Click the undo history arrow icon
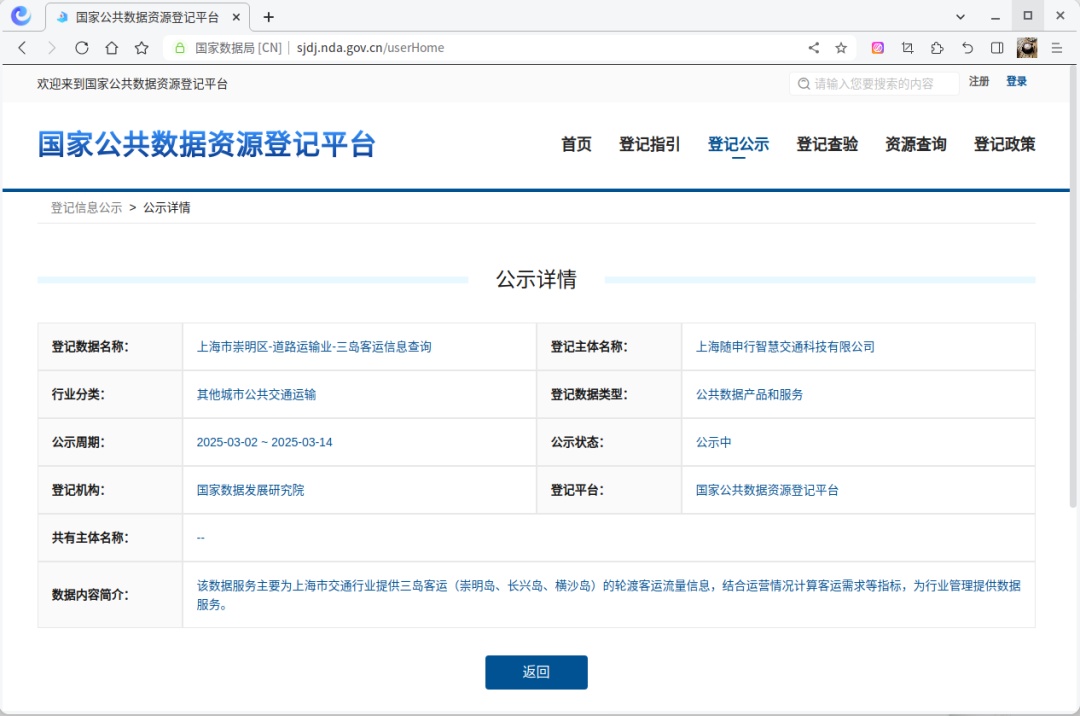The image size is (1080, 716). pyautogui.click(x=964, y=47)
